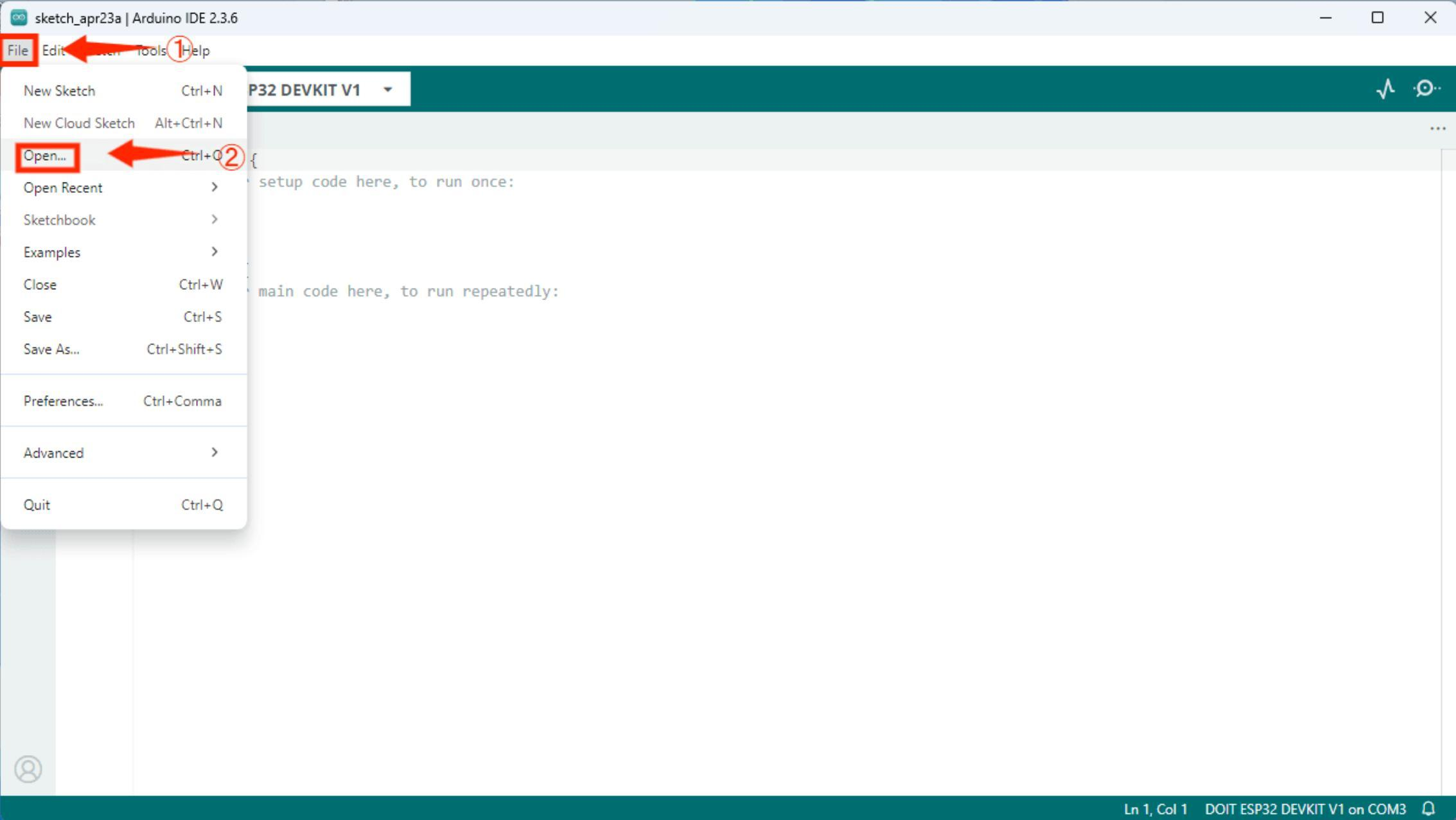Select the Open... menu entry
Screen dimensions: 1456x820
tap(123, 156)
